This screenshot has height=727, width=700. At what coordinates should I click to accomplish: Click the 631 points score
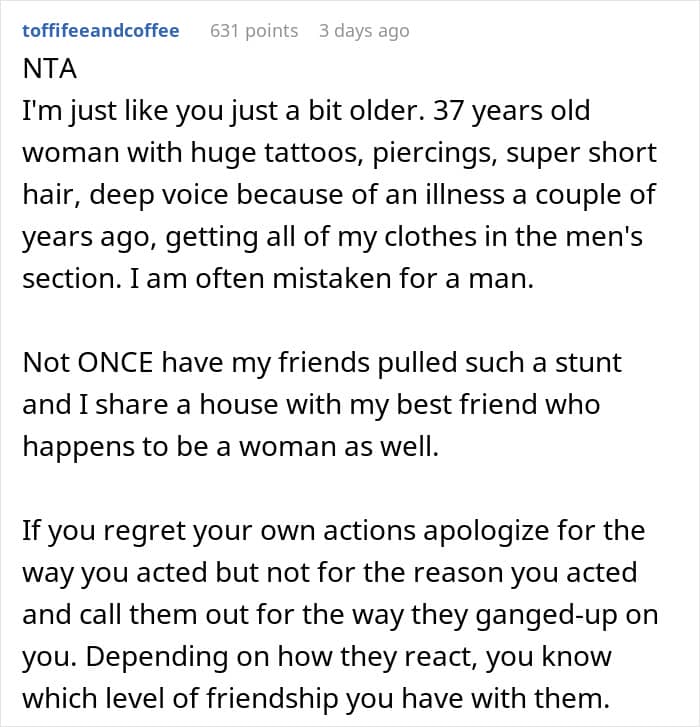tap(254, 31)
